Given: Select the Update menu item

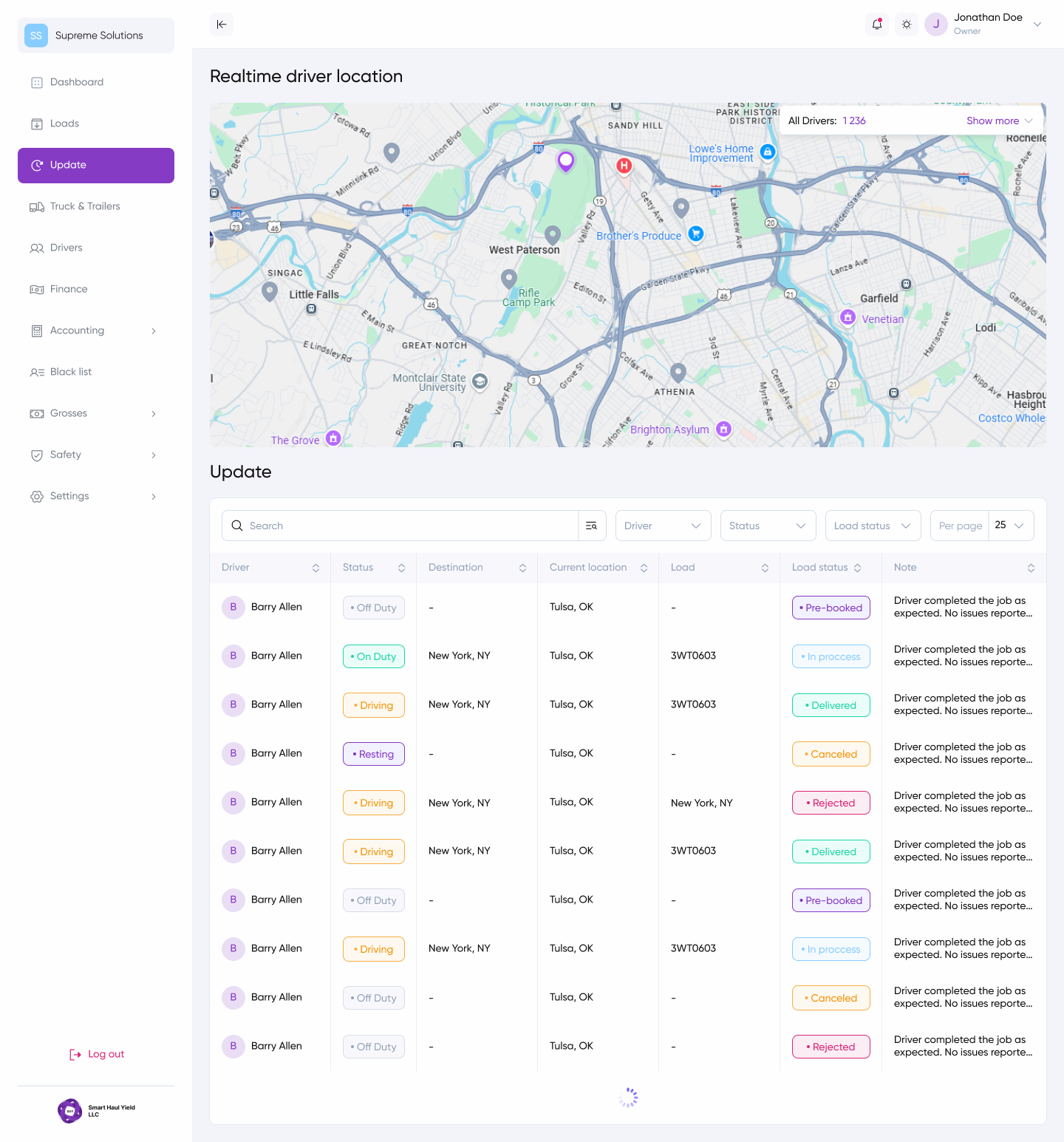Looking at the screenshot, I should pos(69,165).
